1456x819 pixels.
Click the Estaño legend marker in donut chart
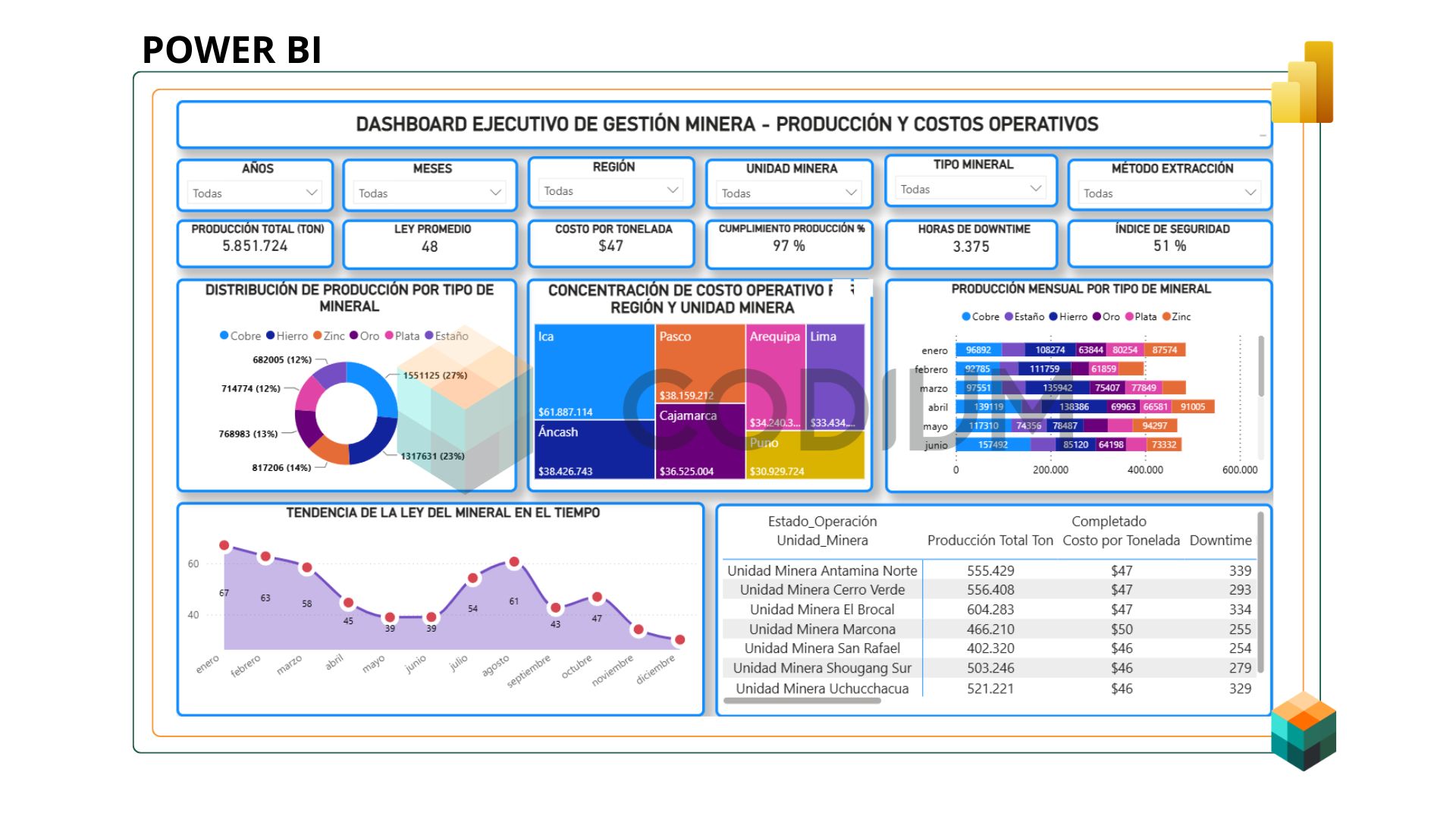(x=429, y=335)
